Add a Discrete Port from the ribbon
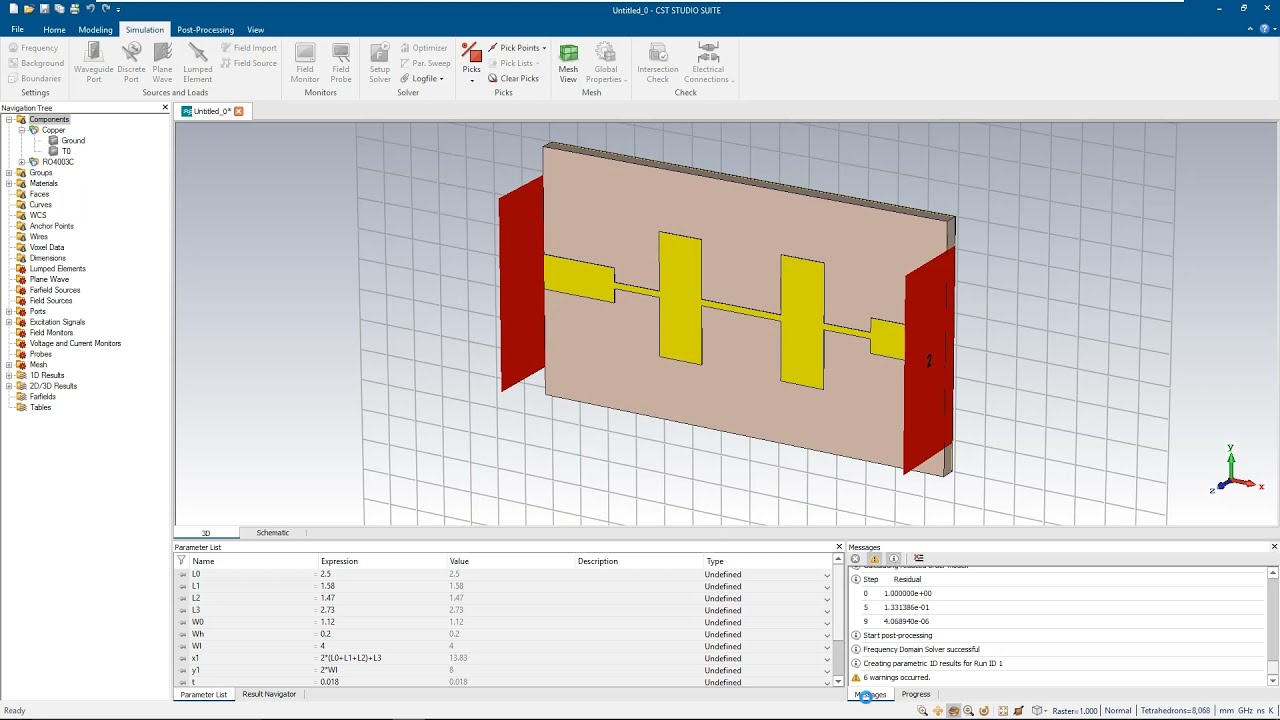 click(131, 62)
